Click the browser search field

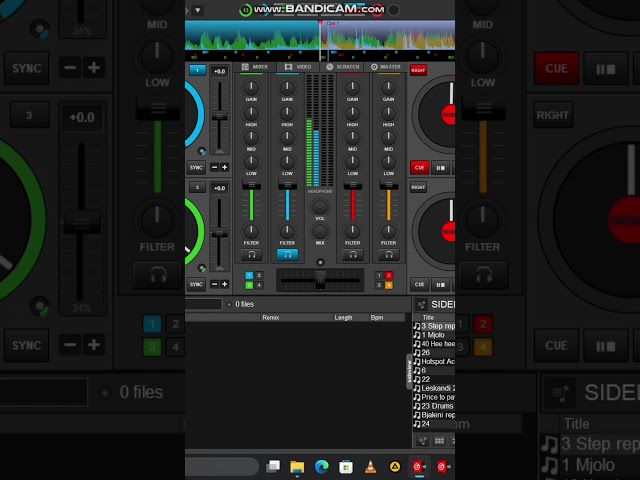(203, 304)
